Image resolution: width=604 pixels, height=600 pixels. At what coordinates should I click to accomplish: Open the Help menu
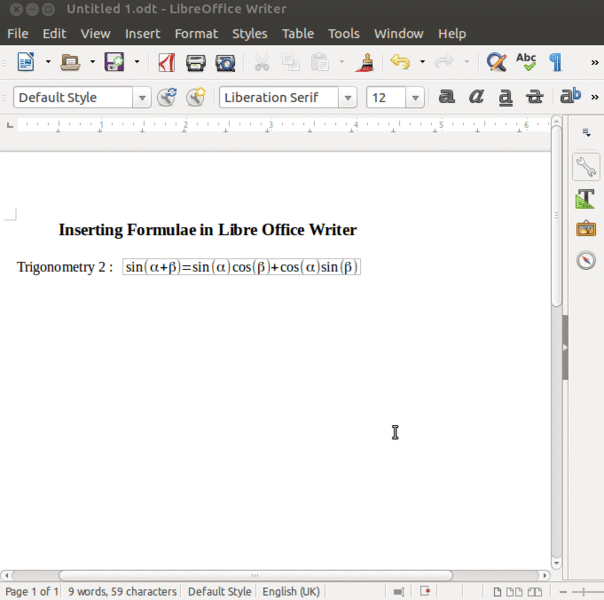452,34
